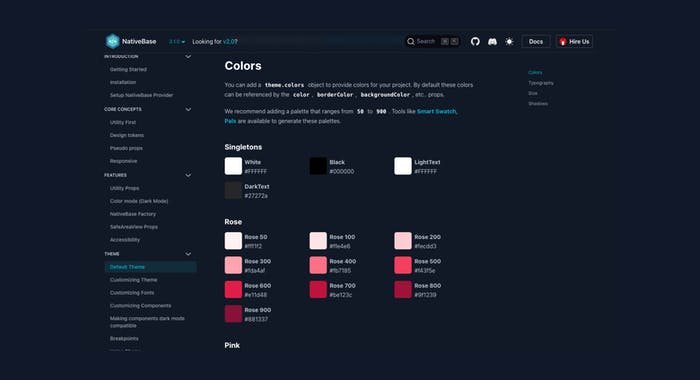Click the White #FFFFFF swatch

coord(233,166)
